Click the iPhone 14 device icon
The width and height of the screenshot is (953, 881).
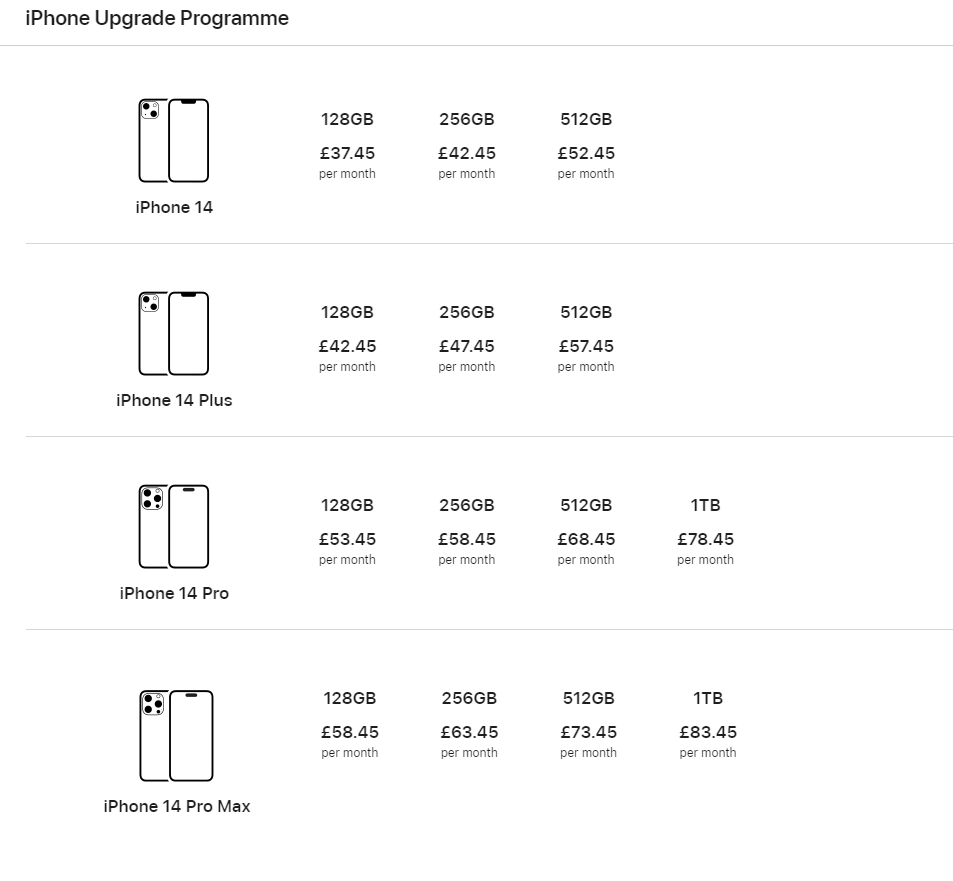pos(174,140)
